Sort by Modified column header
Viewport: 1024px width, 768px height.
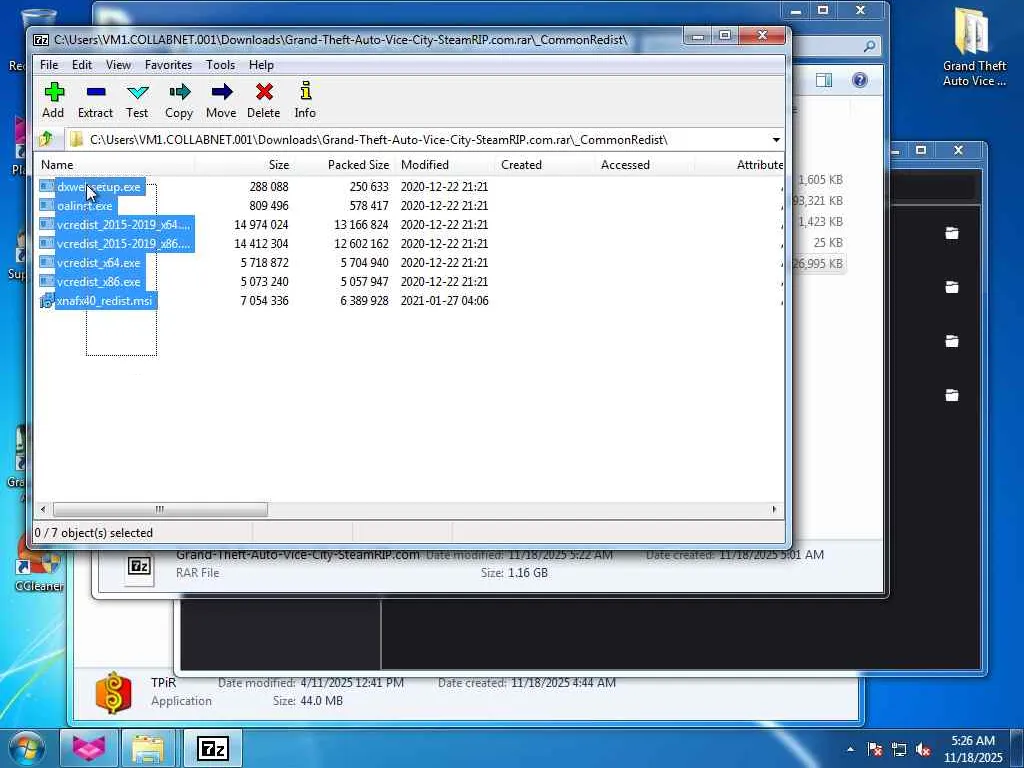tap(445, 165)
